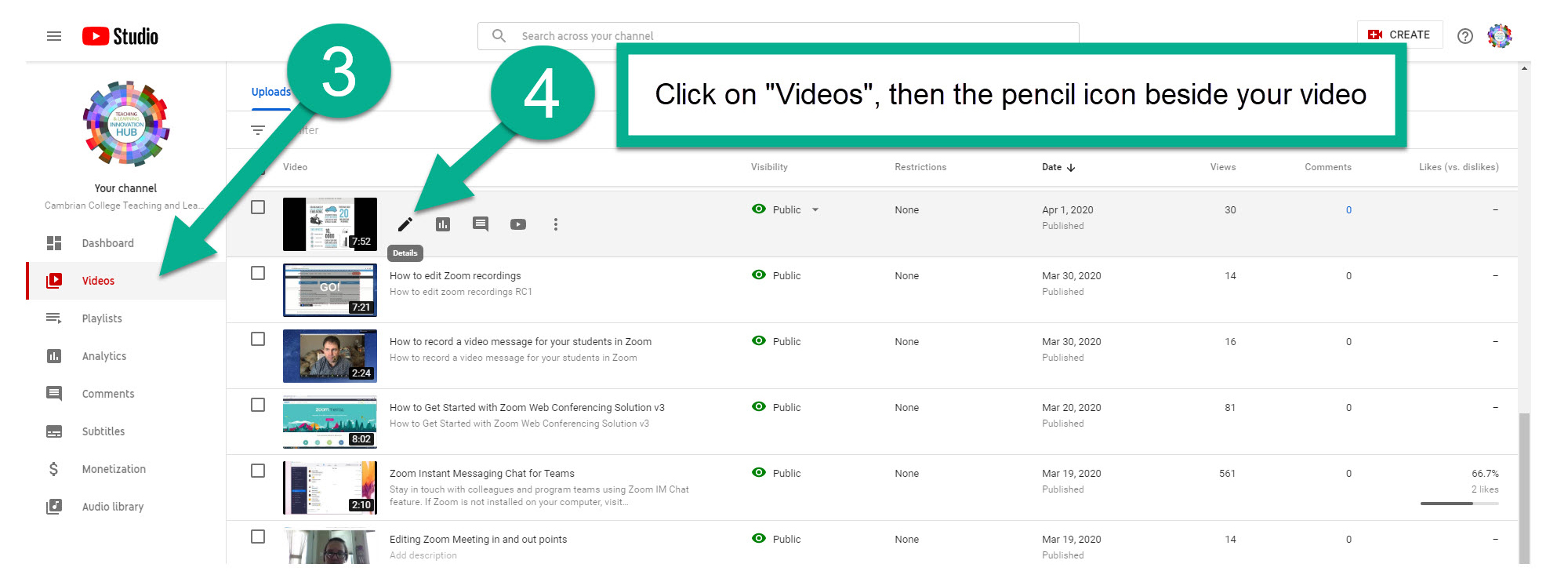Sort by the Date column arrow

pos(1071,167)
